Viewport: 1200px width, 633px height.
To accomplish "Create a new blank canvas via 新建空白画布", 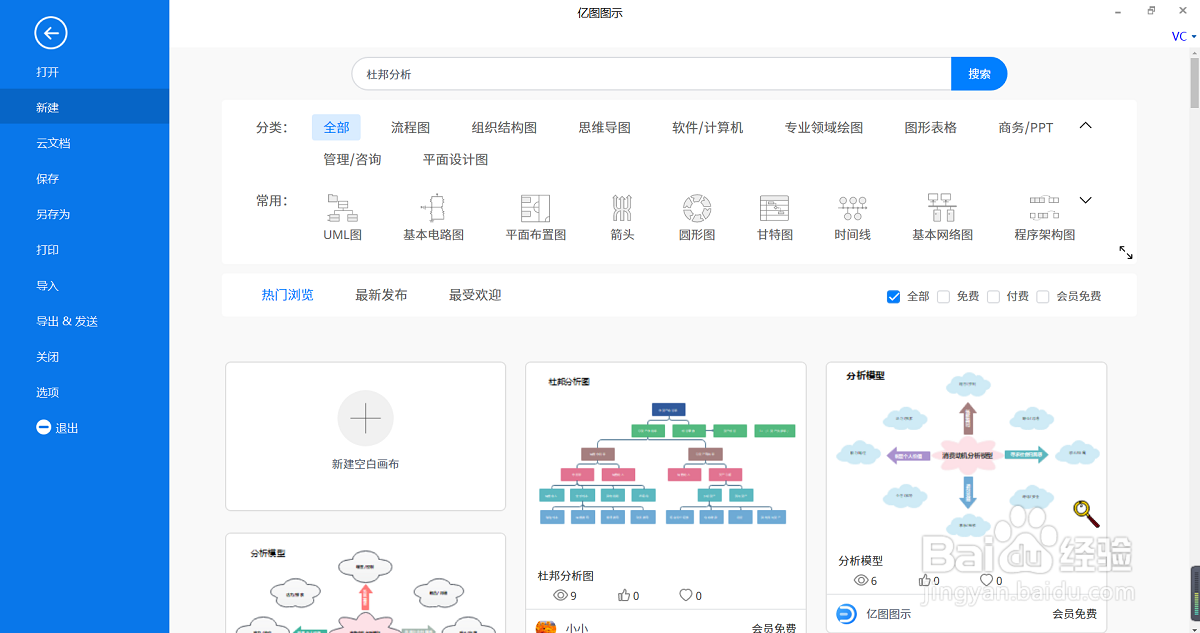I will [365, 435].
